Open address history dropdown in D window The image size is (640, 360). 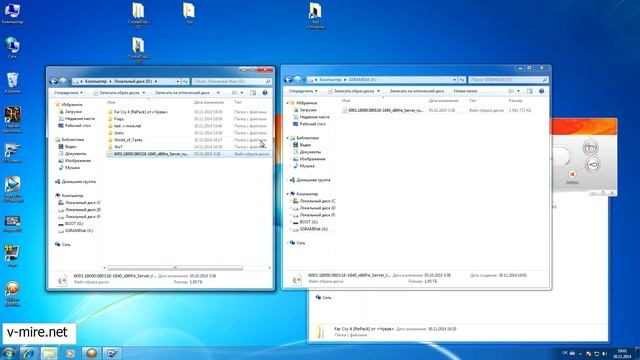click(x=178, y=81)
